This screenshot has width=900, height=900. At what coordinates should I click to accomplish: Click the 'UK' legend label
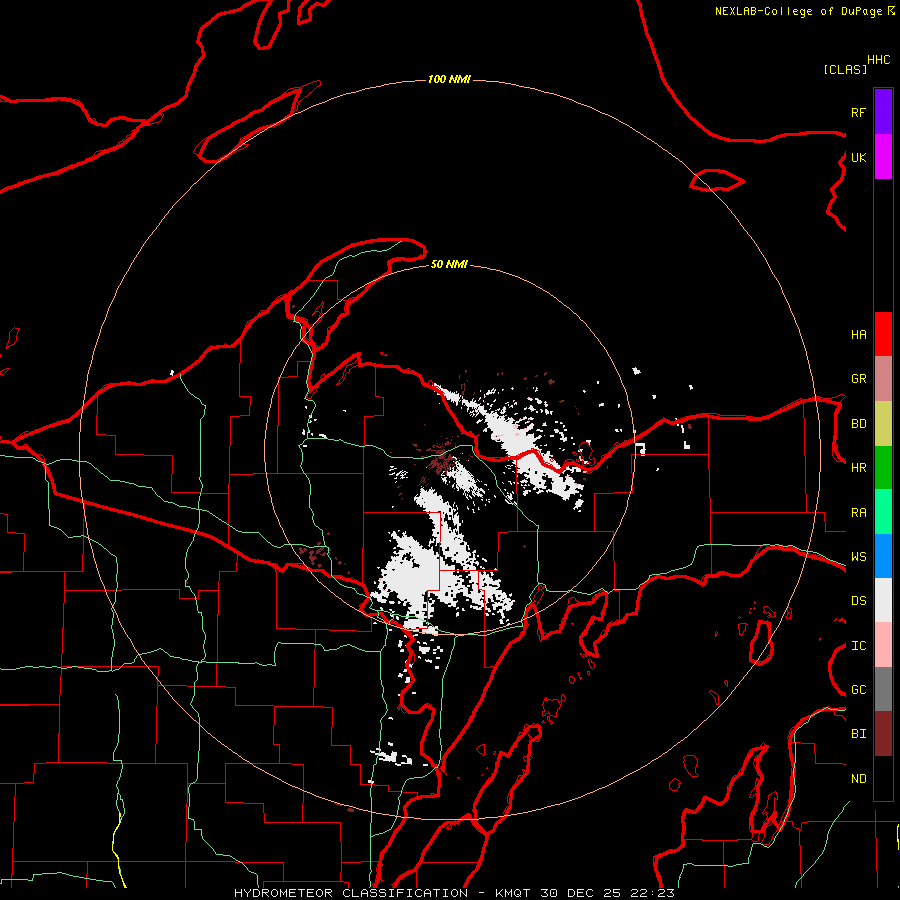(858, 157)
